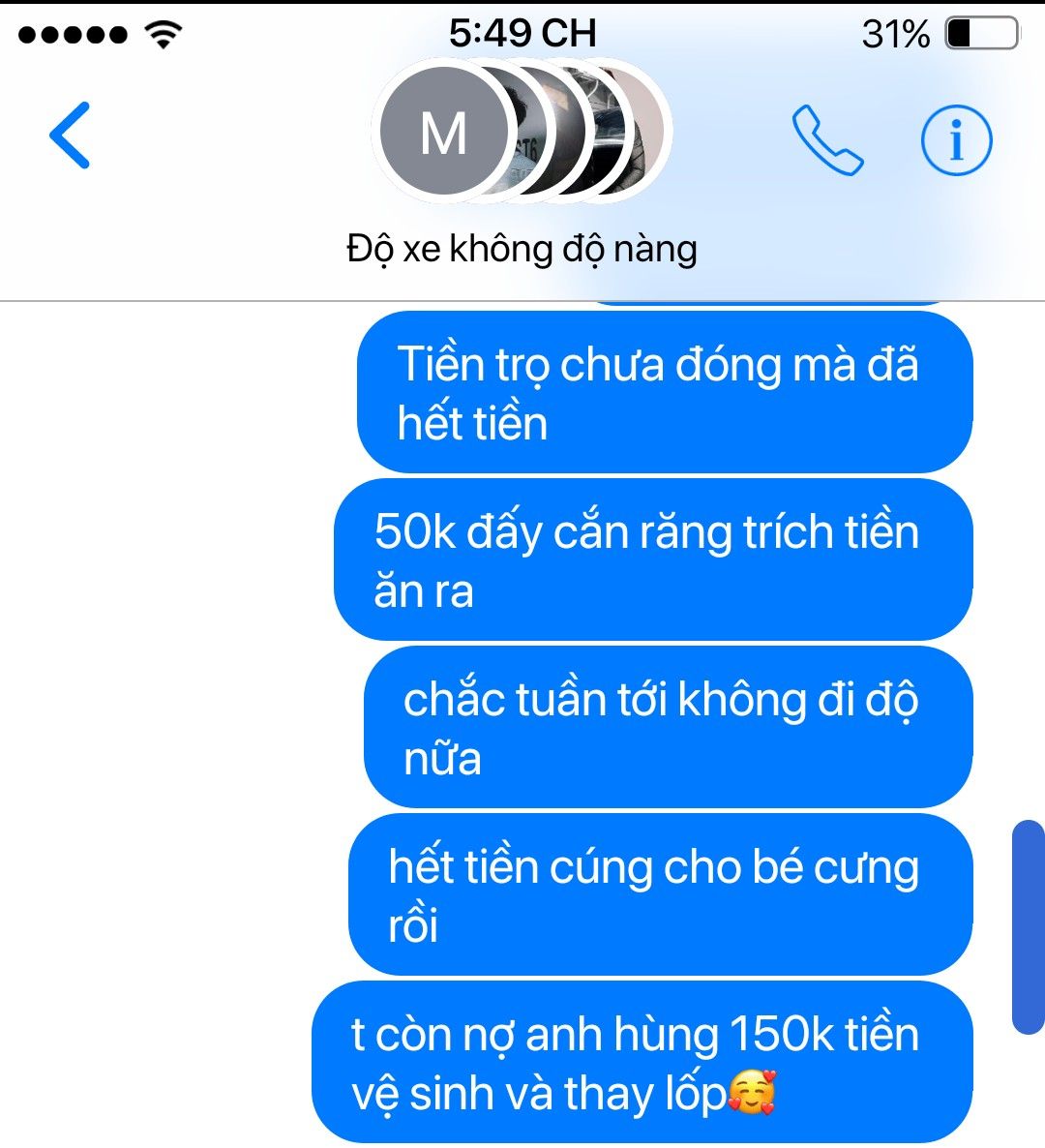Click the blue chat scrollbar handle
The image size is (1045, 1148).
tap(1029, 927)
